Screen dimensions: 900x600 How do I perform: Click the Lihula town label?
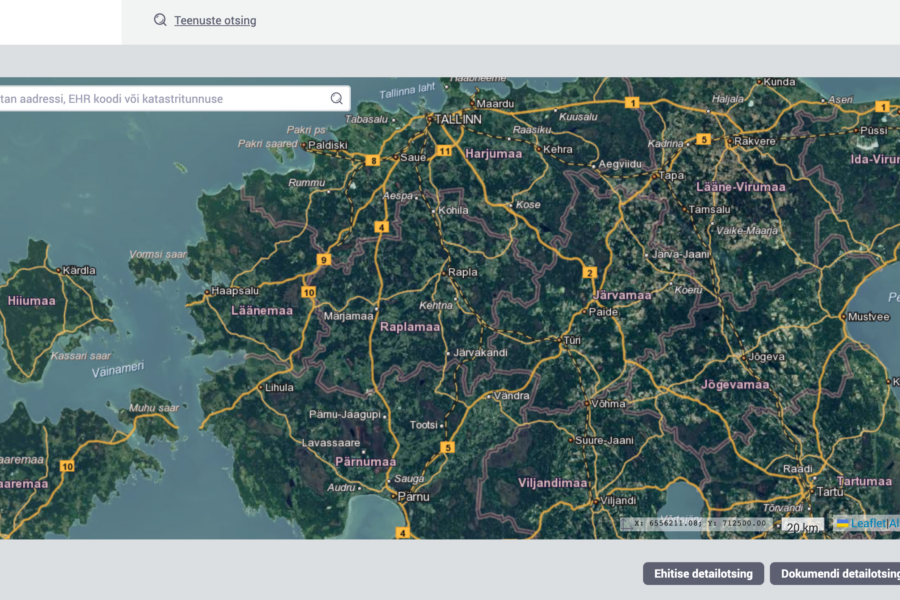click(280, 388)
